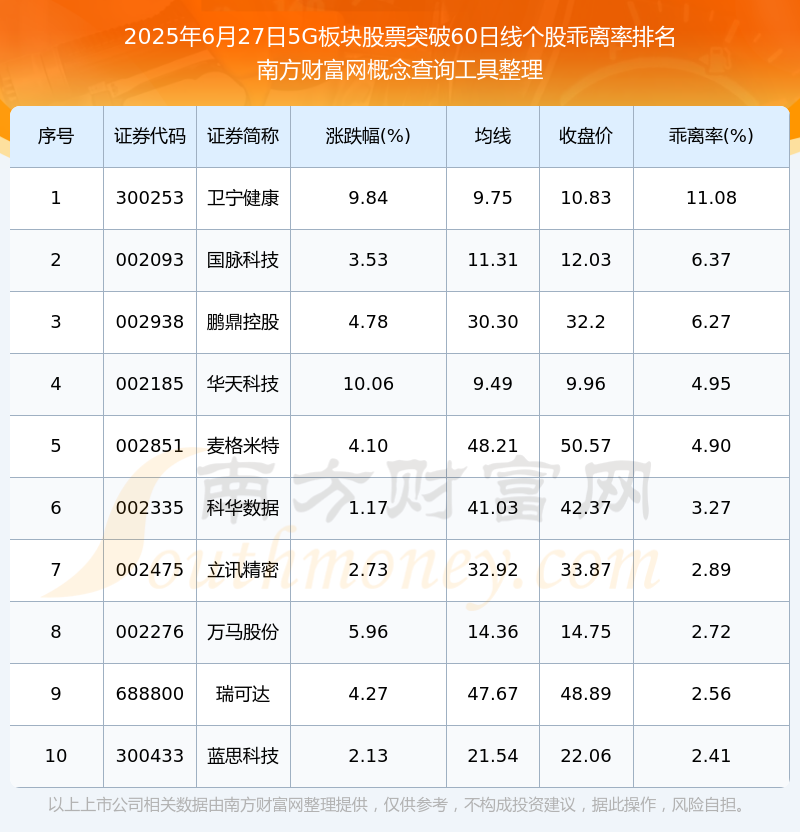The width and height of the screenshot is (800, 832).
Task: Click the 证券代码 column header
Action: 150,136
